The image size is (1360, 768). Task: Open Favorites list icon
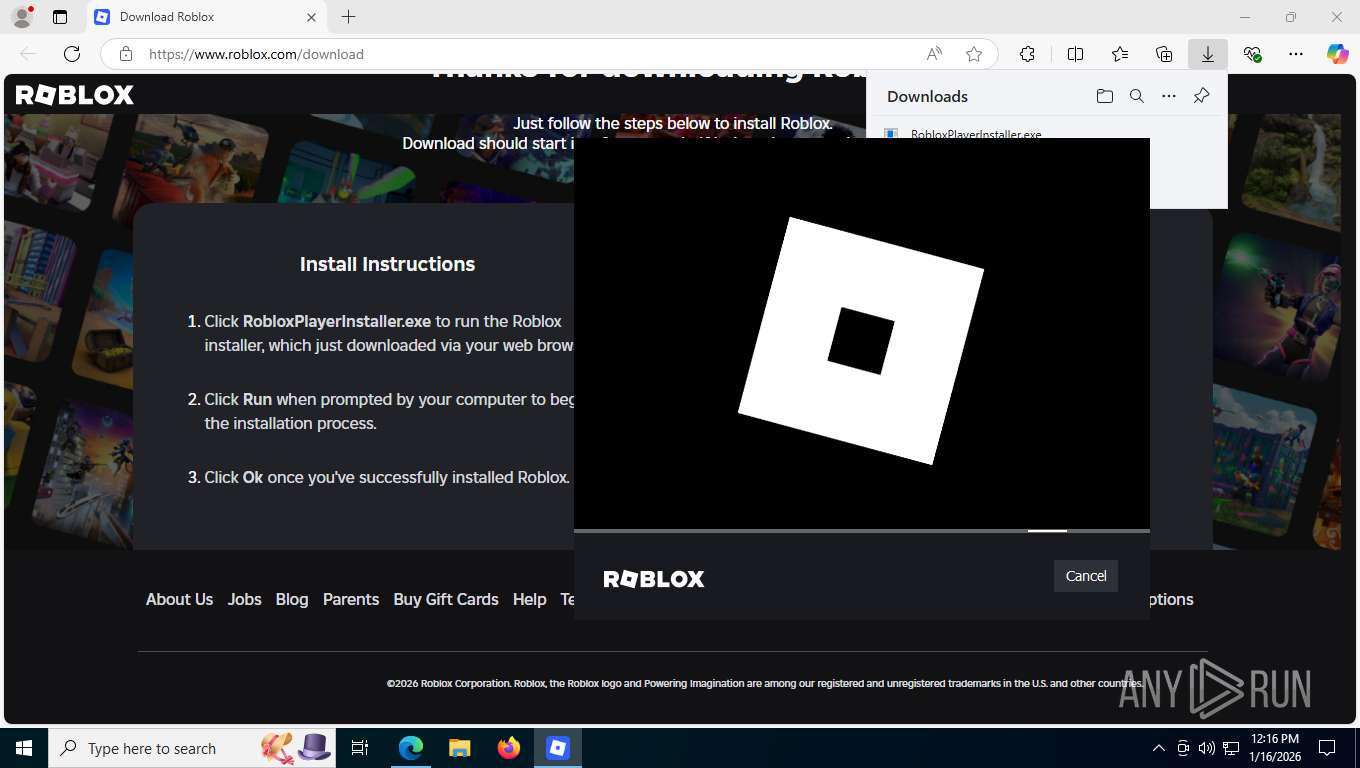1120,54
